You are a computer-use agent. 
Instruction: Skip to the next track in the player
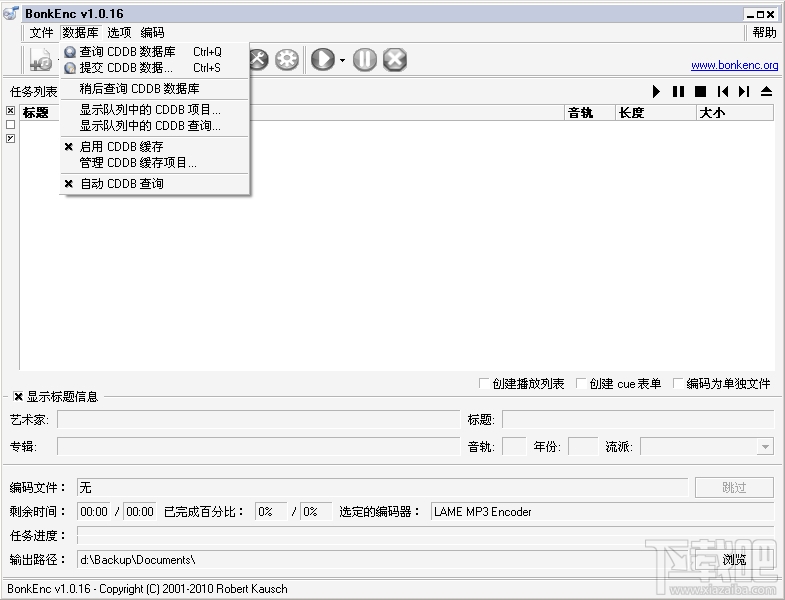point(744,92)
